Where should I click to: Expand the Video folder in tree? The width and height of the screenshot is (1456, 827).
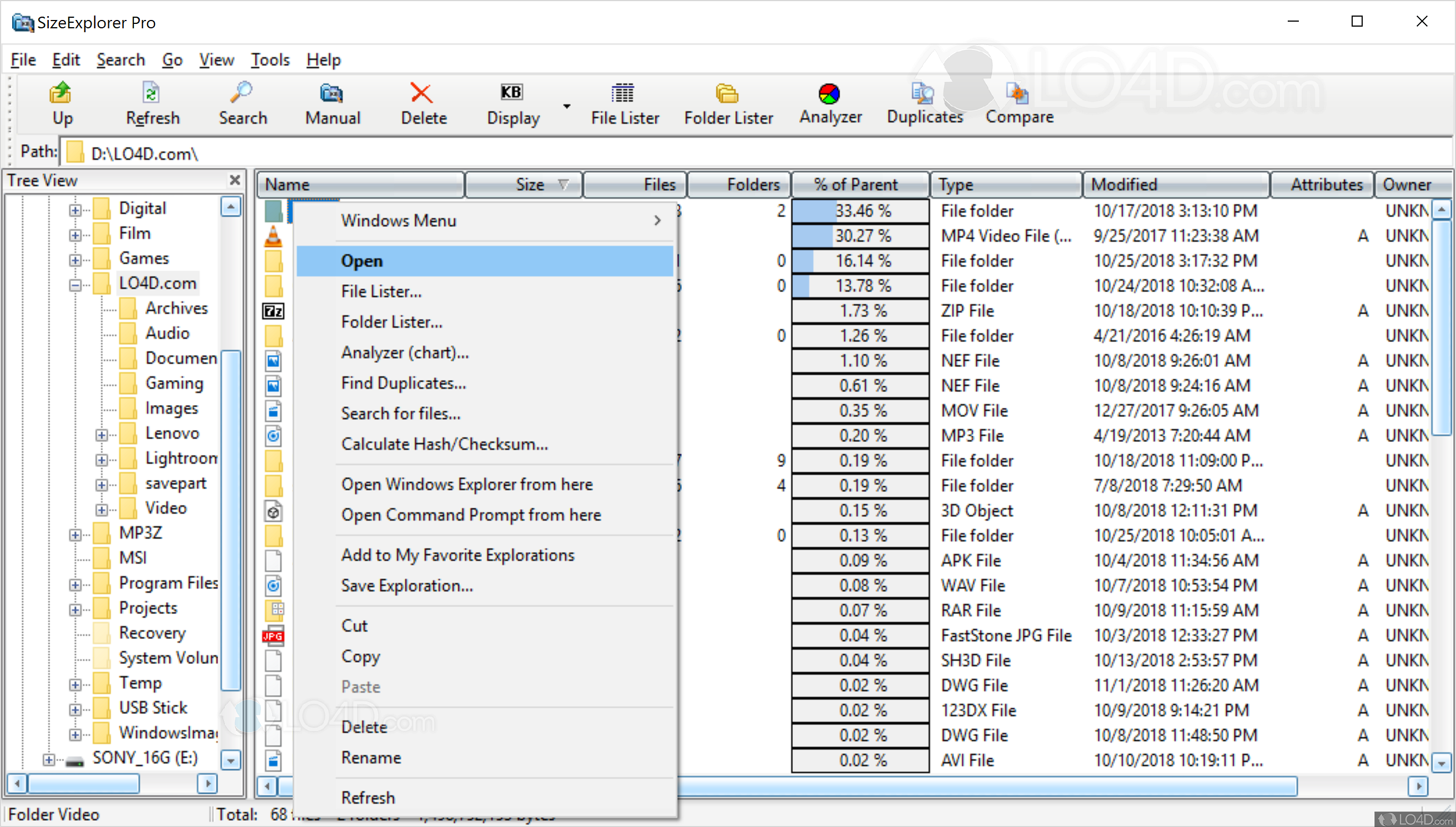pos(101,510)
